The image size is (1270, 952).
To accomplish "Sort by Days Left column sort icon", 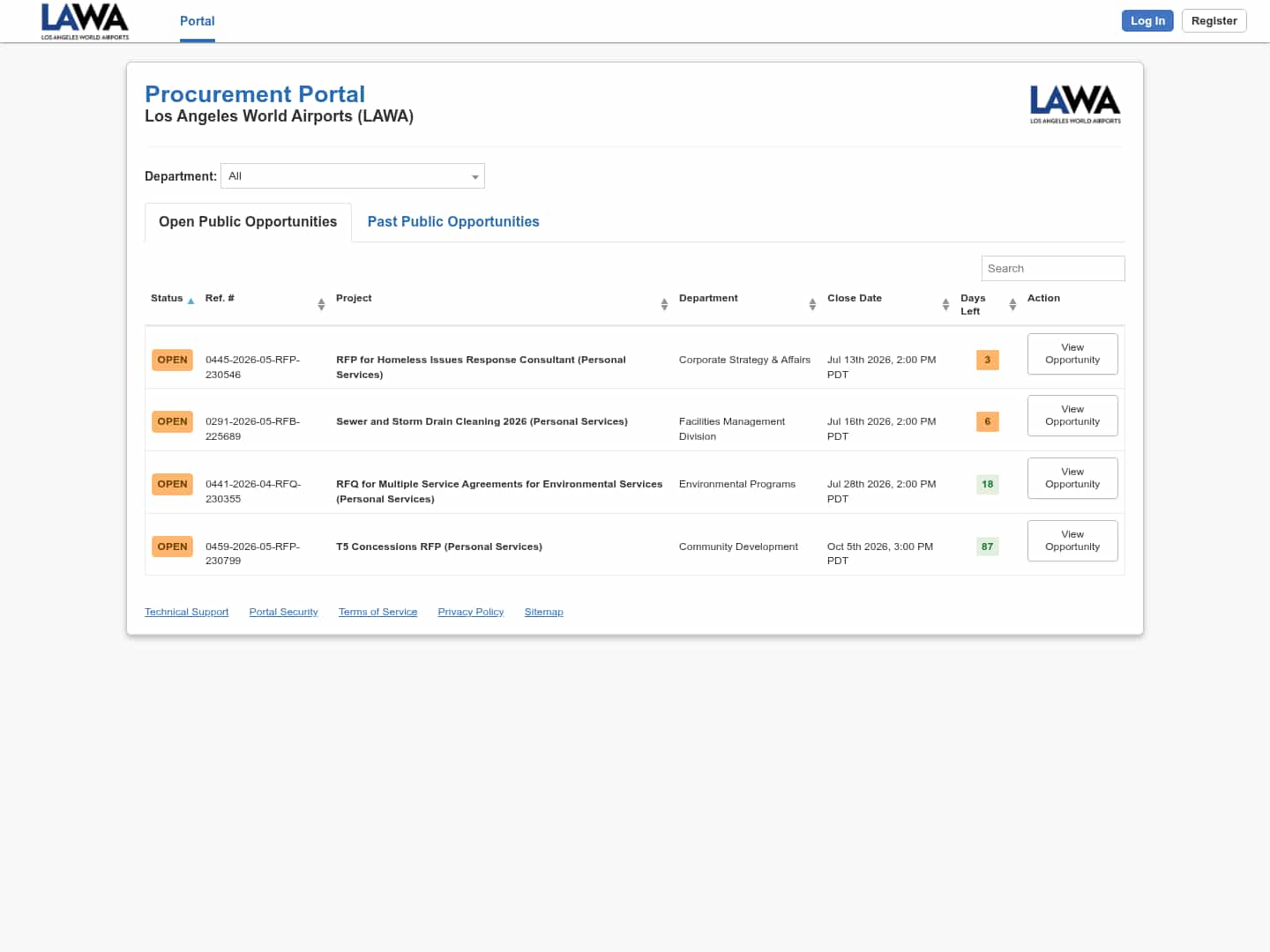I will [x=1012, y=304].
